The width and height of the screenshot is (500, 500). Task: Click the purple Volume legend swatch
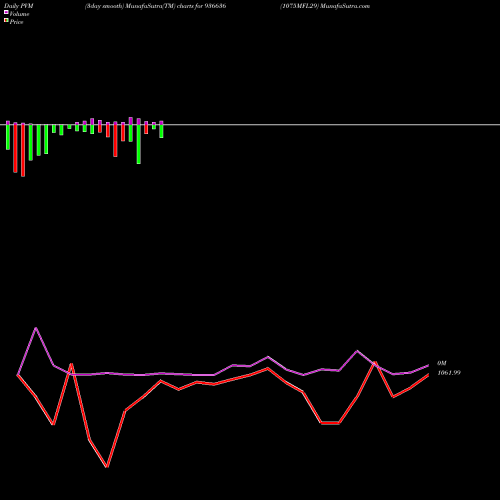6,12
